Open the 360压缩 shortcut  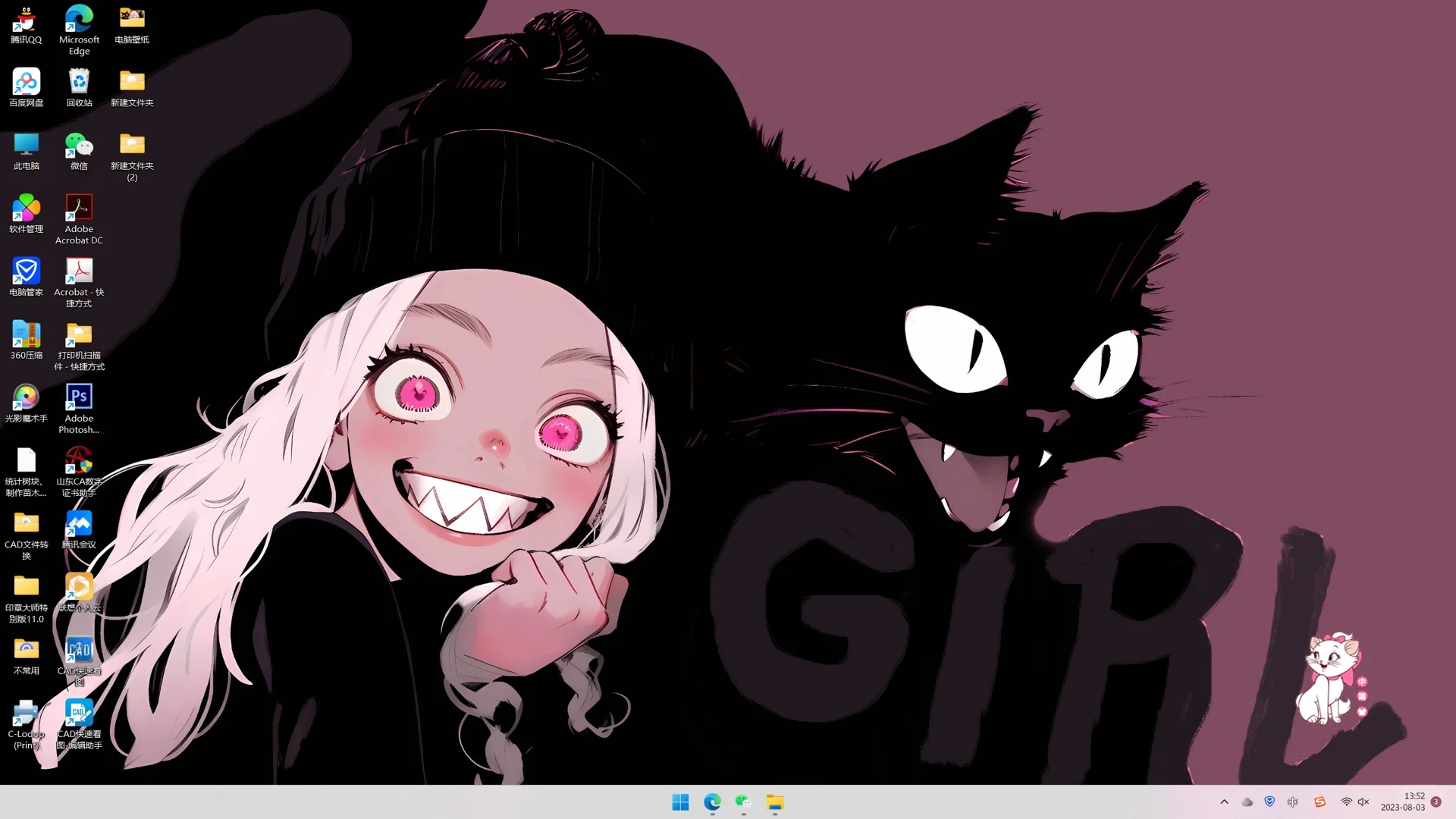[26, 340]
